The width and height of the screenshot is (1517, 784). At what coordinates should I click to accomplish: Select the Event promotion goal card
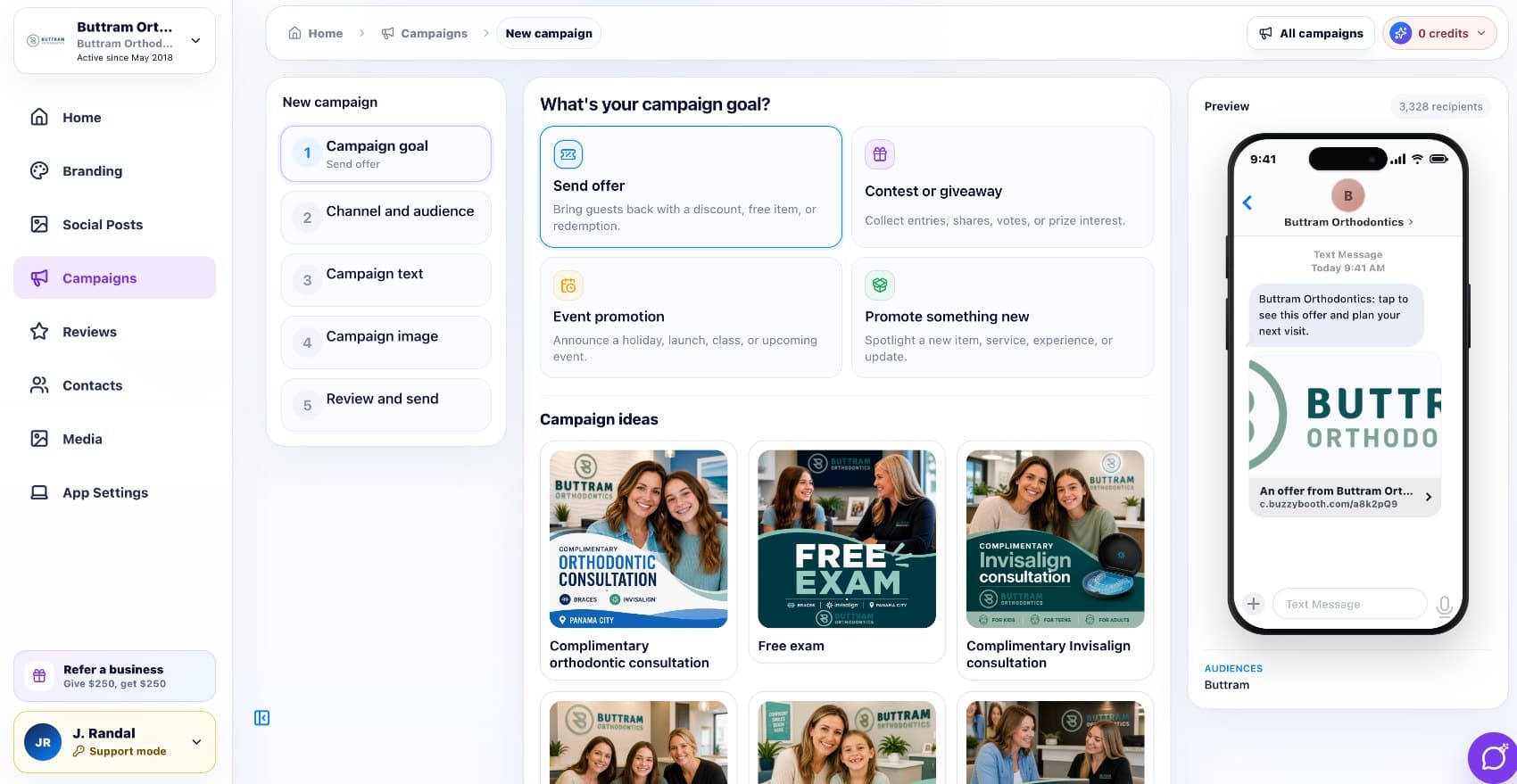pos(691,318)
